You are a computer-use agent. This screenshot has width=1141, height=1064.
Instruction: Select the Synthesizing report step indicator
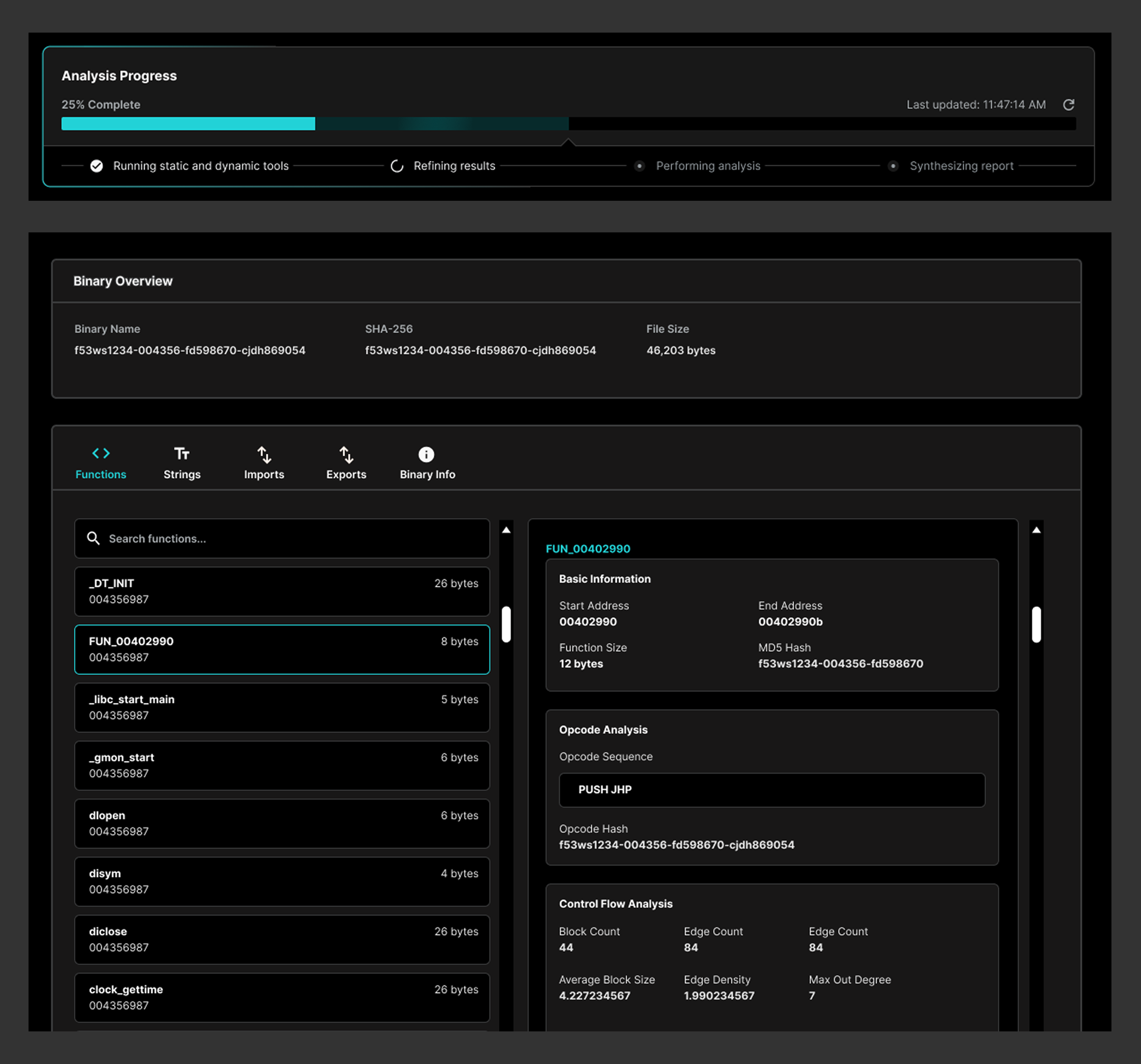893,166
